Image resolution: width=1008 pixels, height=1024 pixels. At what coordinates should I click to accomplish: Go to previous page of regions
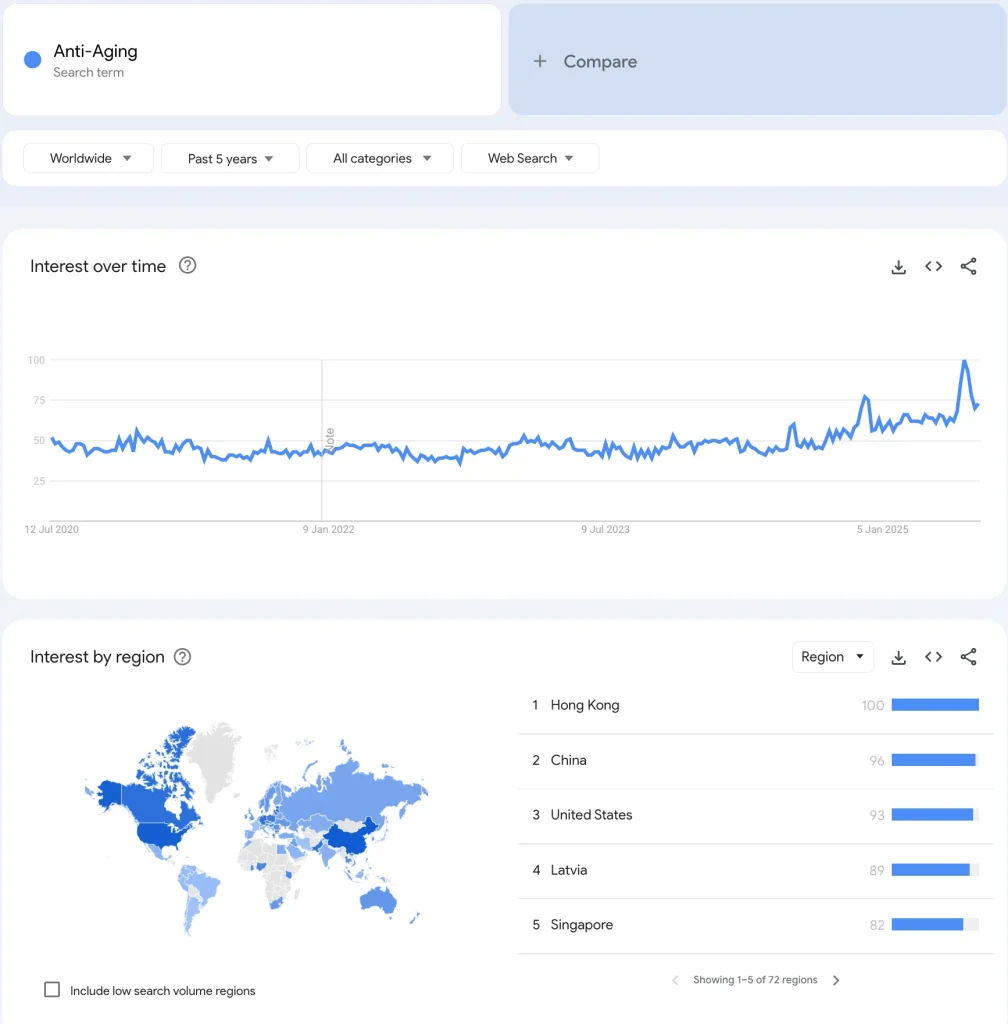coord(675,980)
